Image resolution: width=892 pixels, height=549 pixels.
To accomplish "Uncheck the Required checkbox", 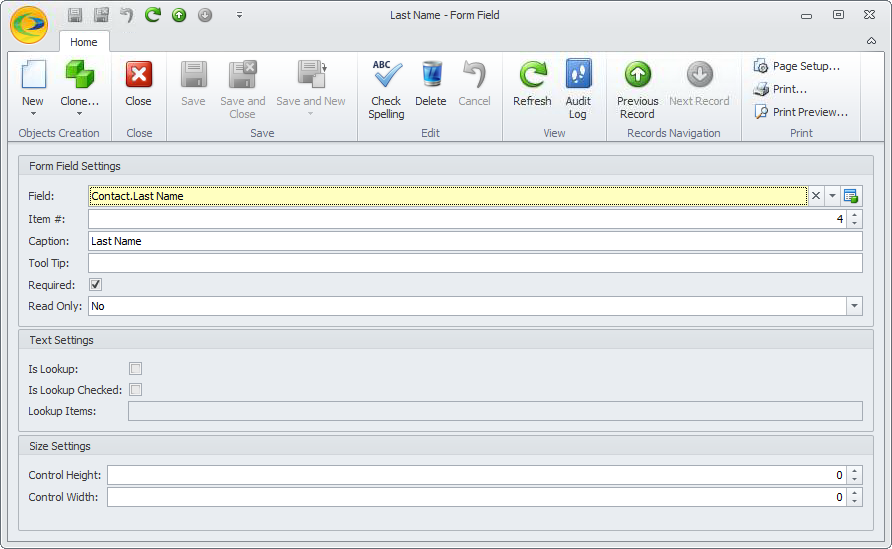I will 96,284.
